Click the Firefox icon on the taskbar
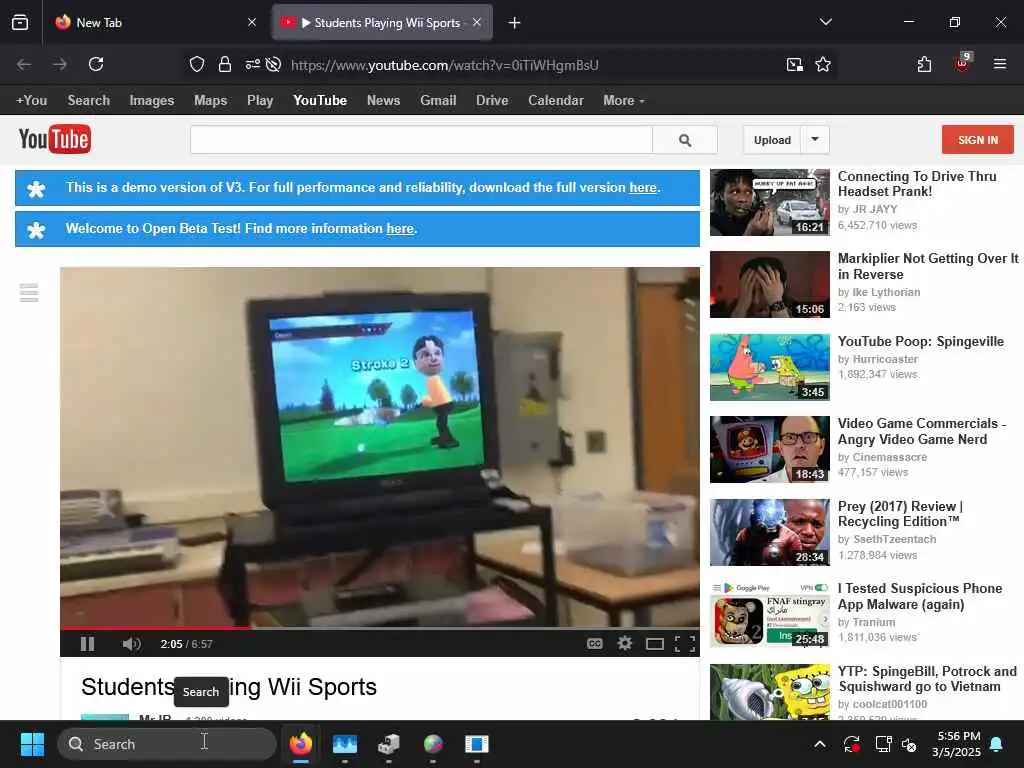This screenshot has height=768, width=1024. [x=300, y=744]
